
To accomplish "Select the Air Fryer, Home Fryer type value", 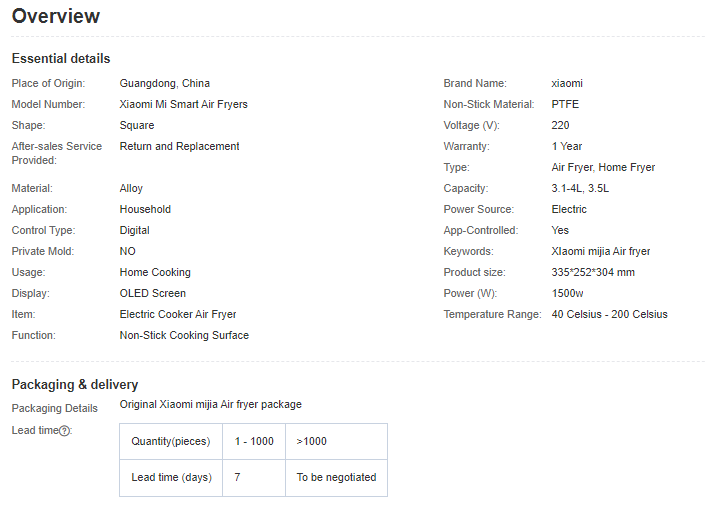I will pos(603,167).
